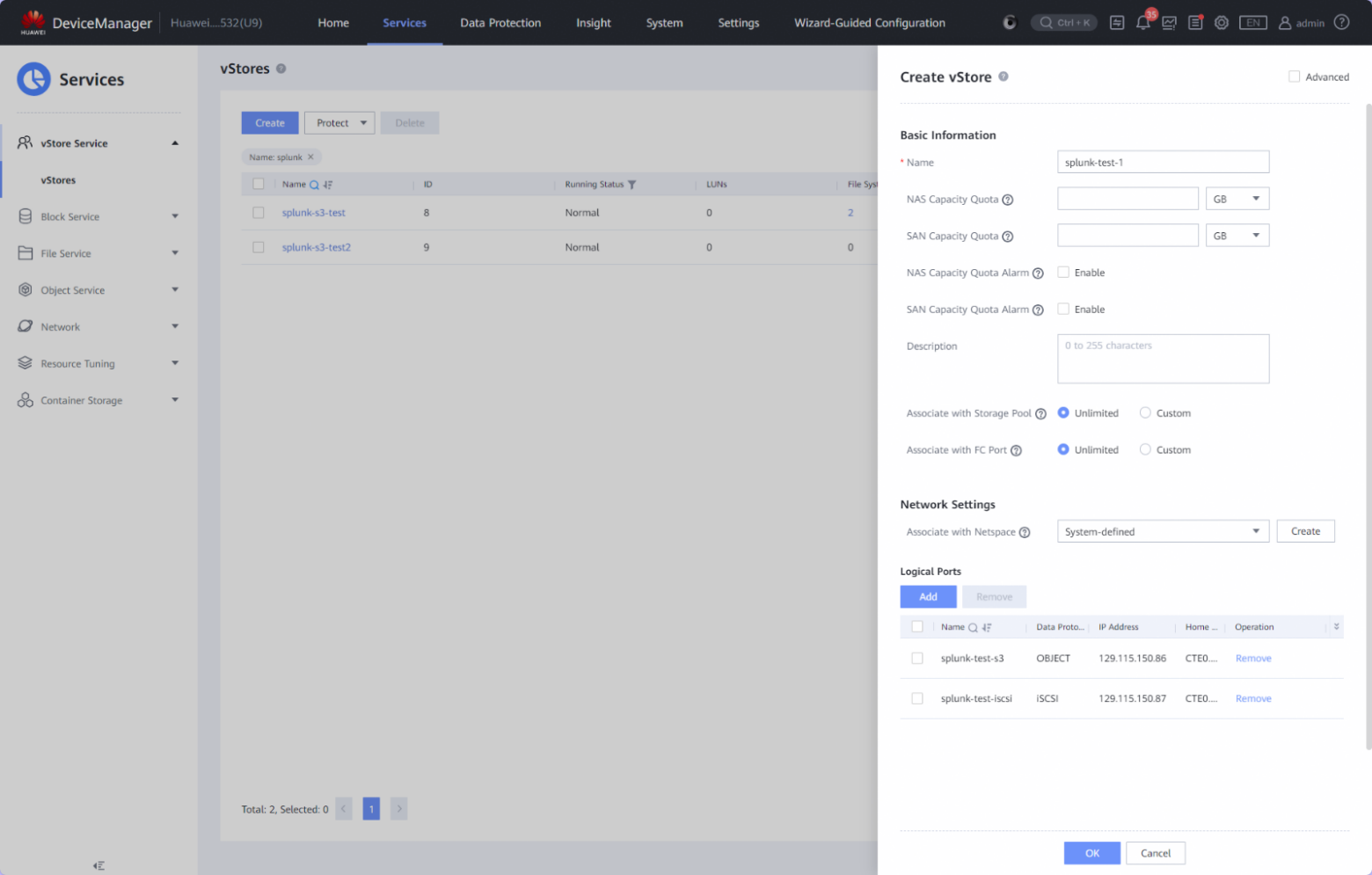Screen dimensions: 1372x875
Task: Select Unlimited for Associate with FC Port
Action: pyautogui.click(x=1063, y=449)
